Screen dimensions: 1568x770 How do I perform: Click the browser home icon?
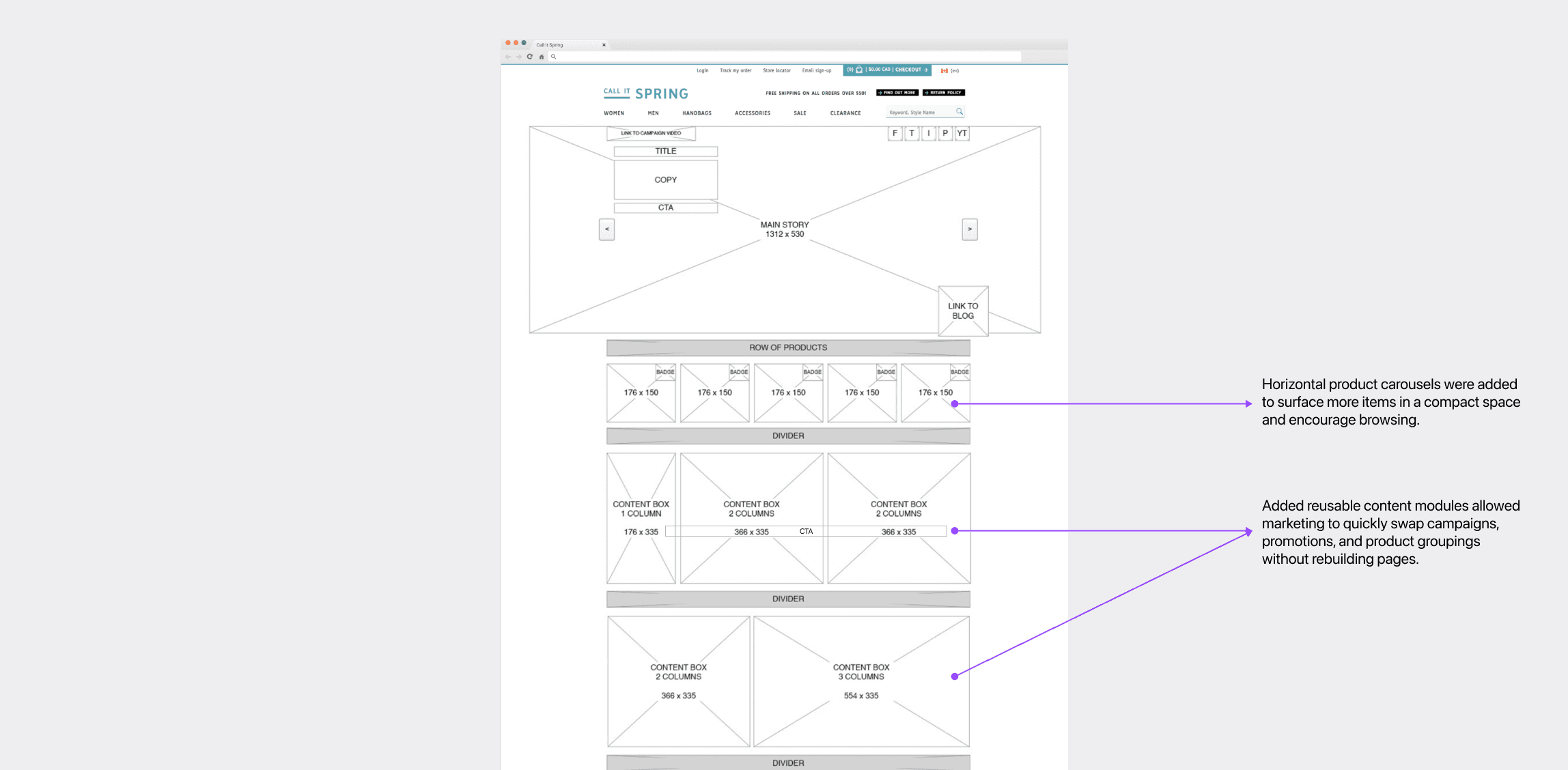(542, 57)
